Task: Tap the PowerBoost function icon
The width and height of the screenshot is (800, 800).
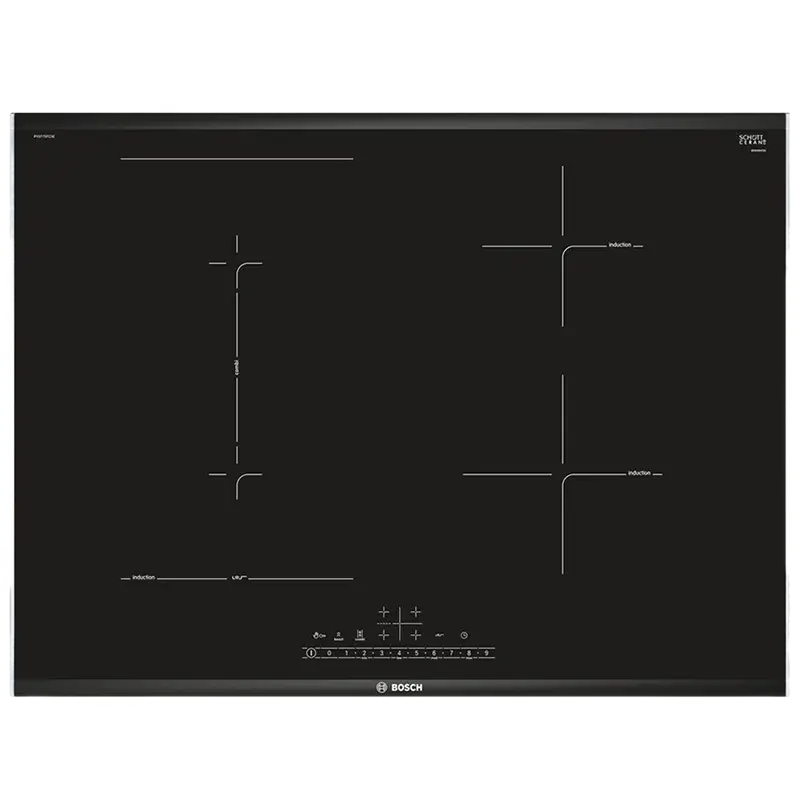Action: [339, 635]
